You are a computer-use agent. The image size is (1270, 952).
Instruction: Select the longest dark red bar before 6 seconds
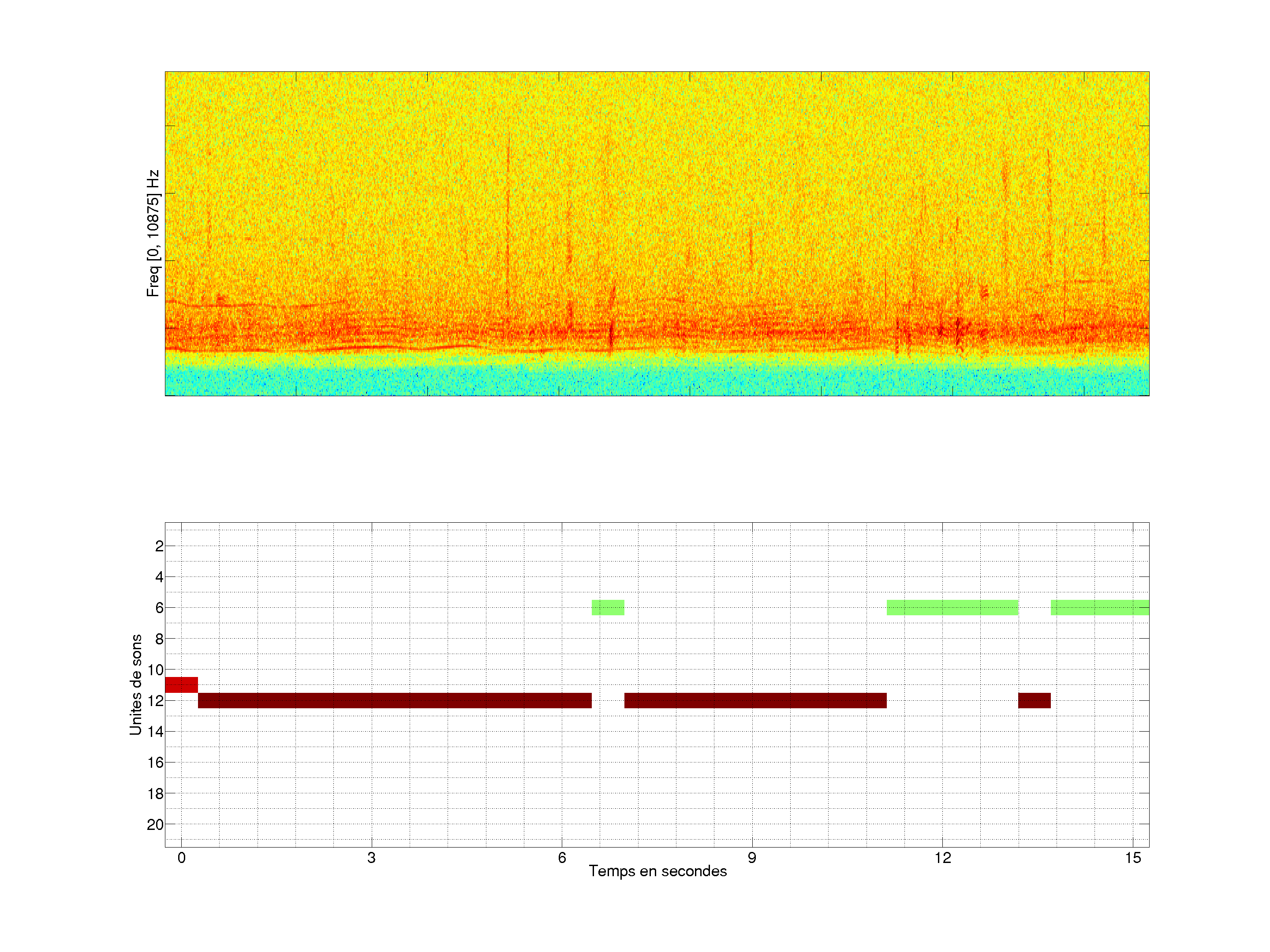(394, 700)
